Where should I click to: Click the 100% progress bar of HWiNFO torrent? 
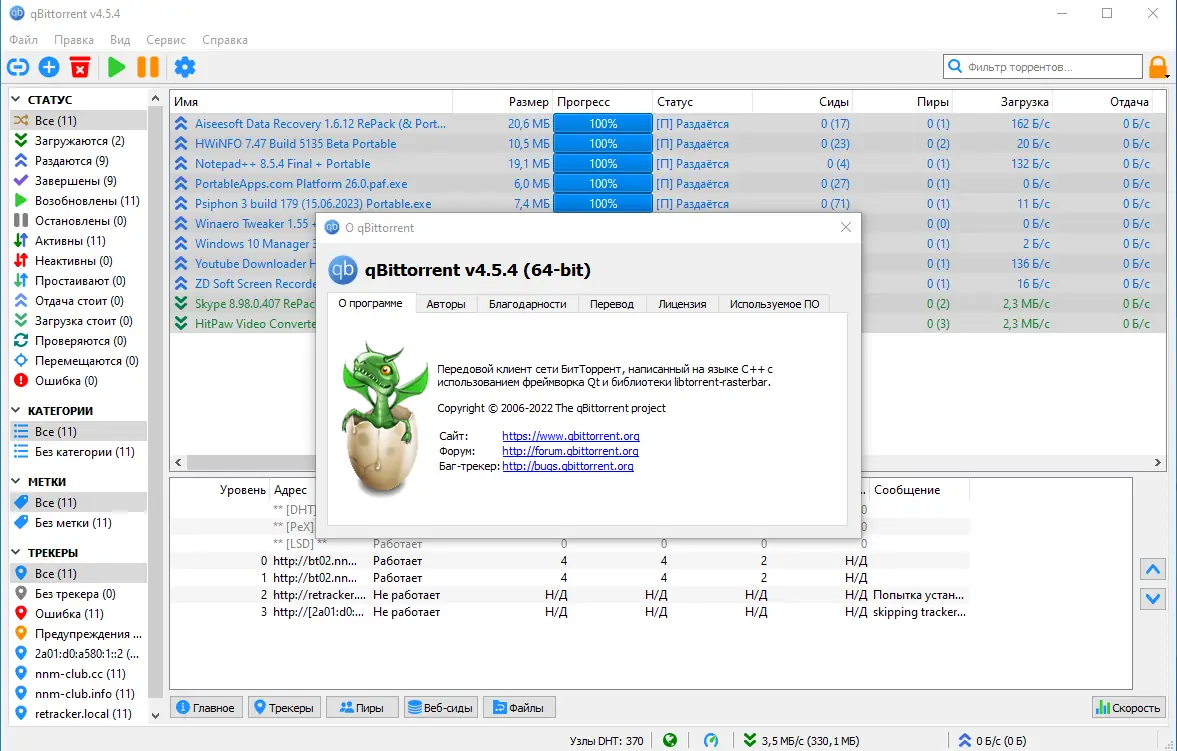click(603, 143)
